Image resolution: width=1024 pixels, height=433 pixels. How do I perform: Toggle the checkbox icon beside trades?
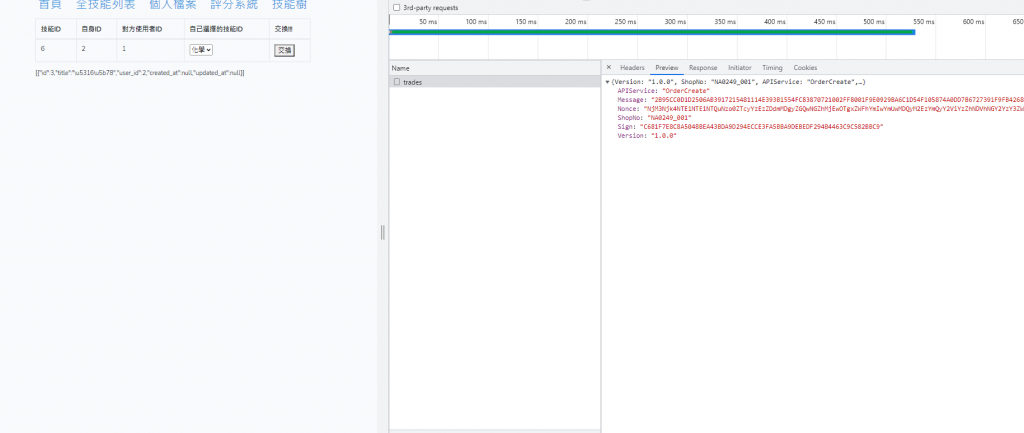point(396,82)
